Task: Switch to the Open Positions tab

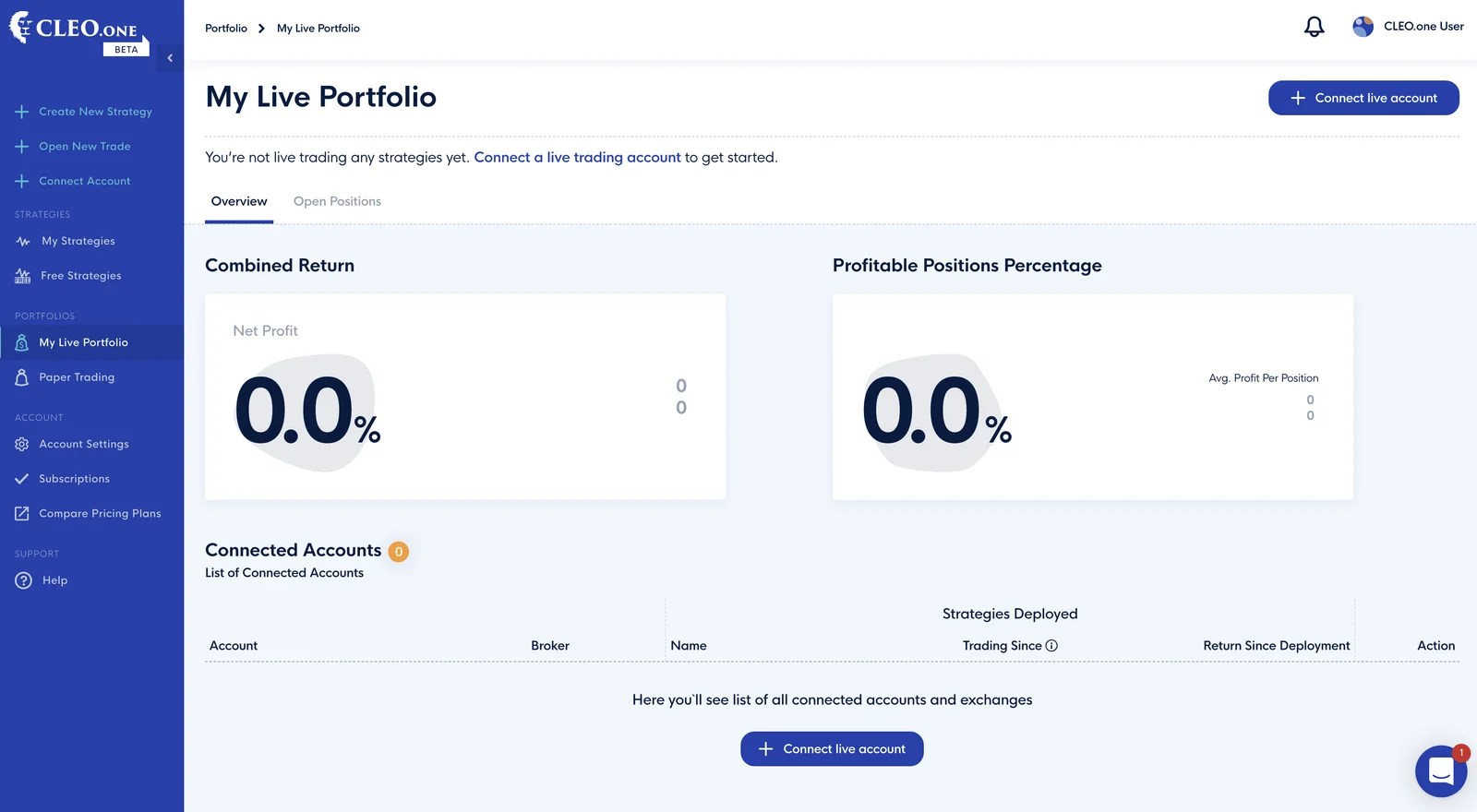Action: click(x=337, y=201)
